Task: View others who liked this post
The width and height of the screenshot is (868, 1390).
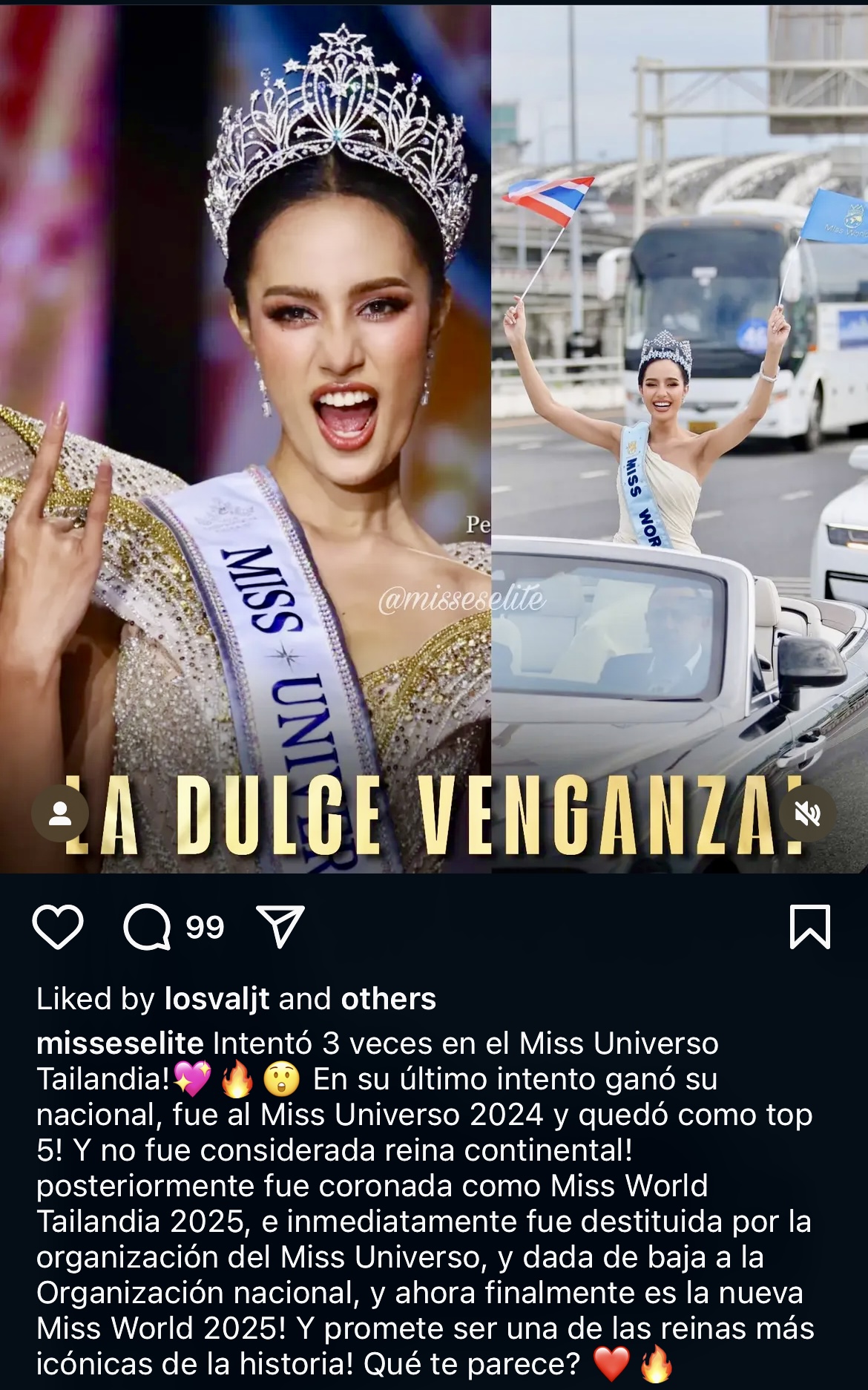Action: [388, 999]
